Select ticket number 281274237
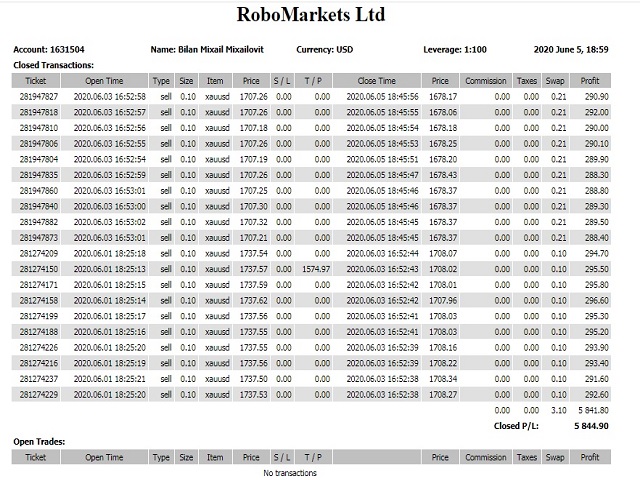This screenshot has width=640, height=480. pyautogui.click(x=39, y=379)
